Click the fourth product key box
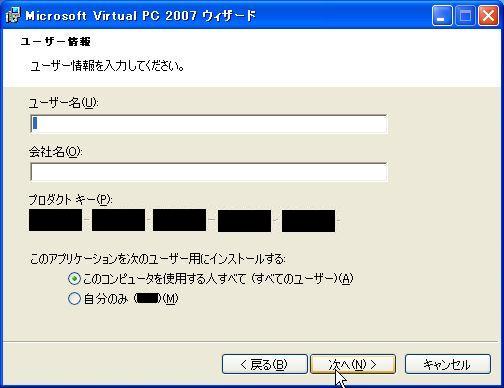The image size is (504, 388). 244,221
